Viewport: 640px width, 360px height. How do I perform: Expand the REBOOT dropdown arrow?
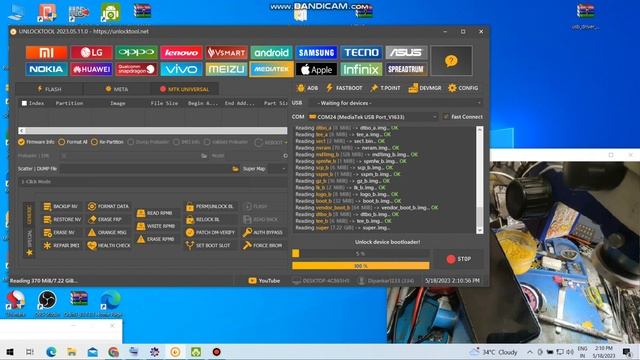tap(286, 142)
